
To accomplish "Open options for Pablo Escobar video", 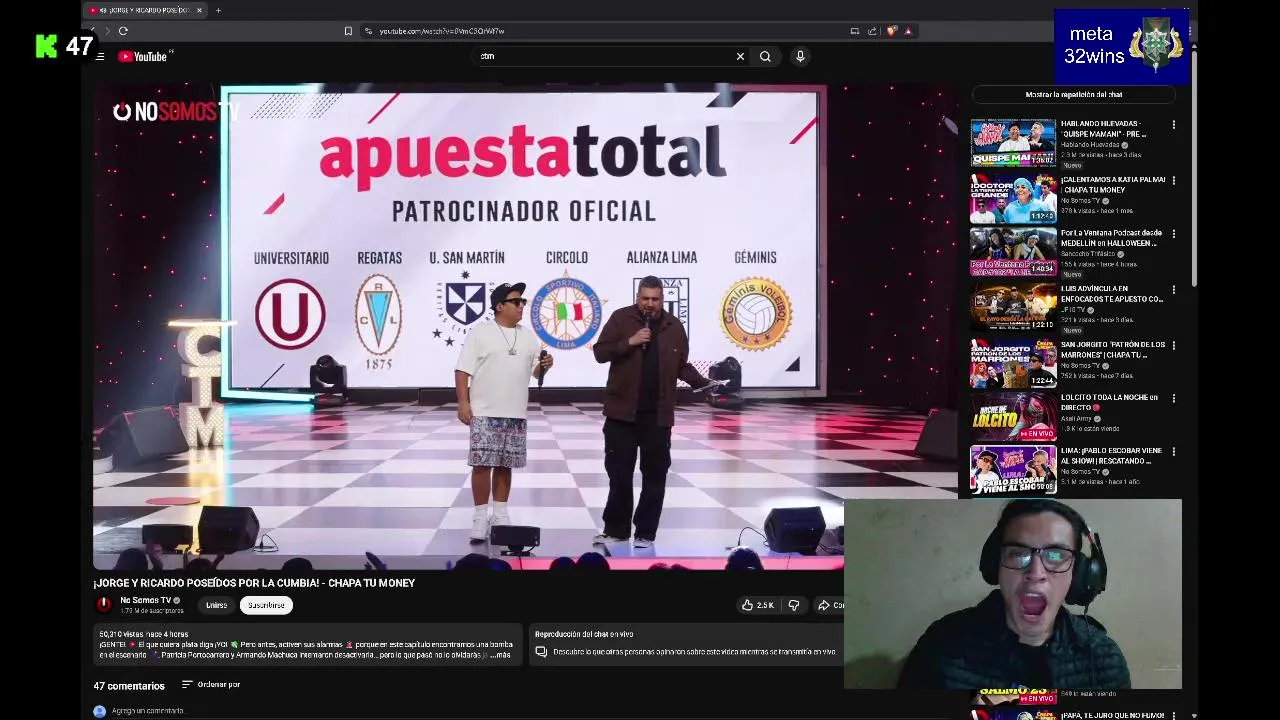I will click(1174, 452).
